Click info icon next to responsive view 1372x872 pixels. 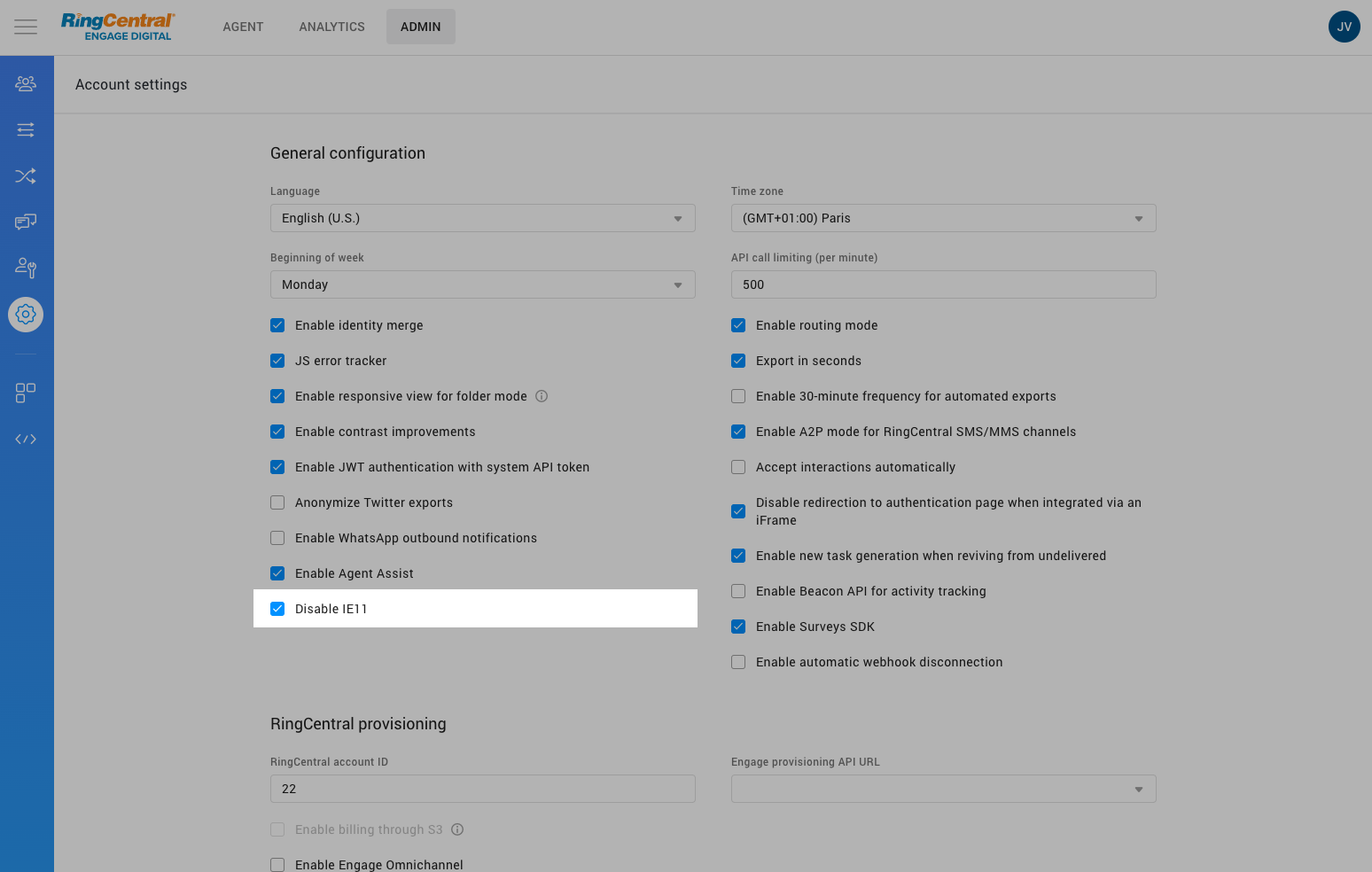pos(542,396)
